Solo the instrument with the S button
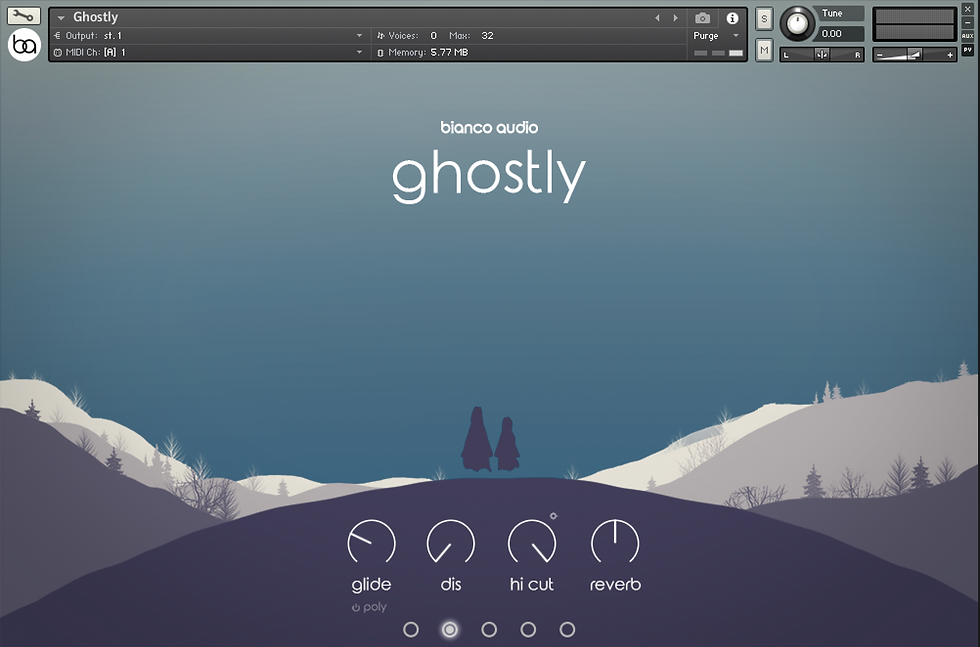Image resolution: width=980 pixels, height=647 pixels. (764, 19)
